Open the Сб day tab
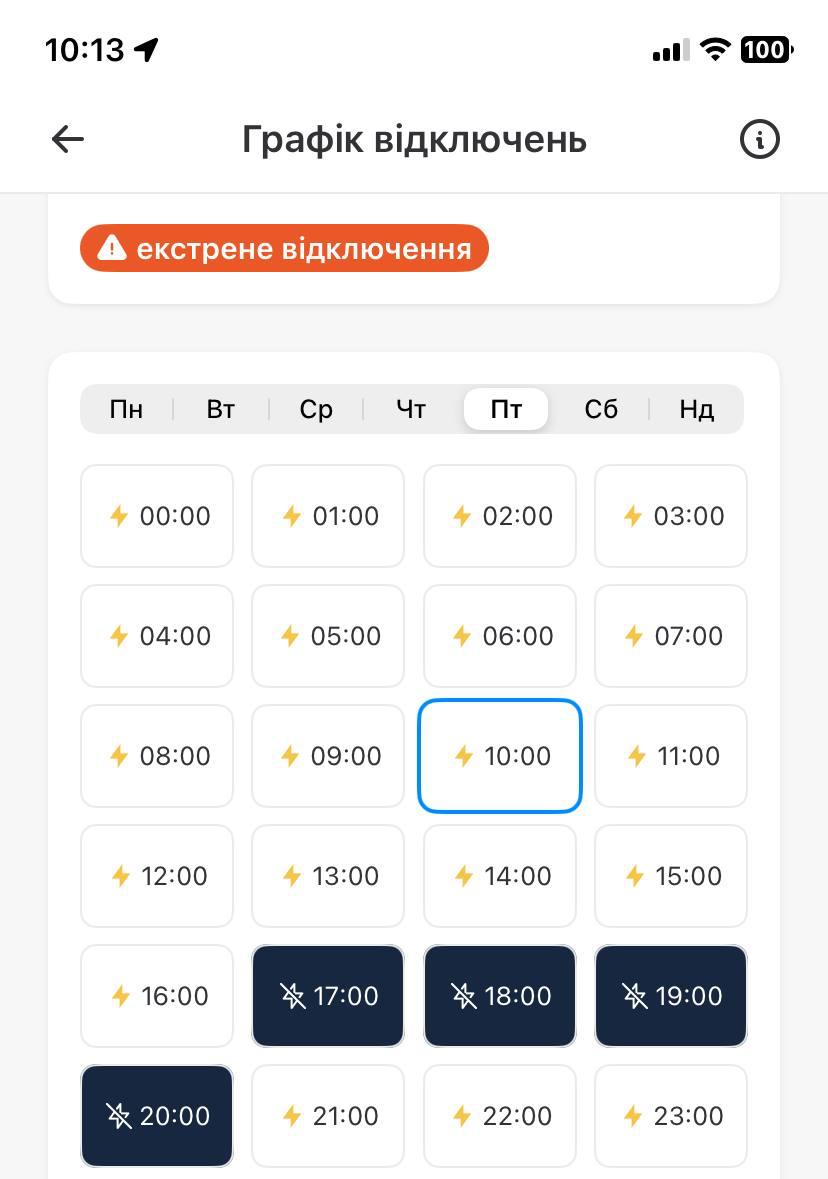Screen dimensions: 828x1179 click(601, 409)
